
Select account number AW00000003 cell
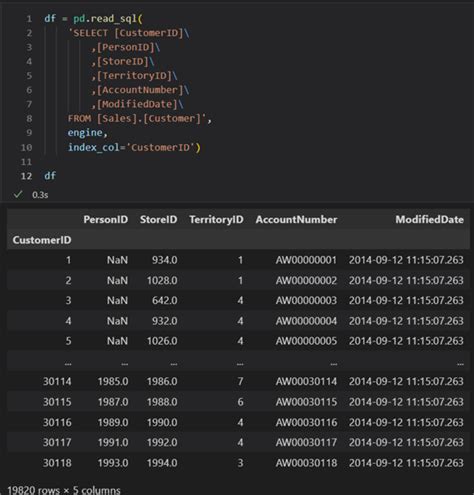pyautogui.click(x=306, y=300)
